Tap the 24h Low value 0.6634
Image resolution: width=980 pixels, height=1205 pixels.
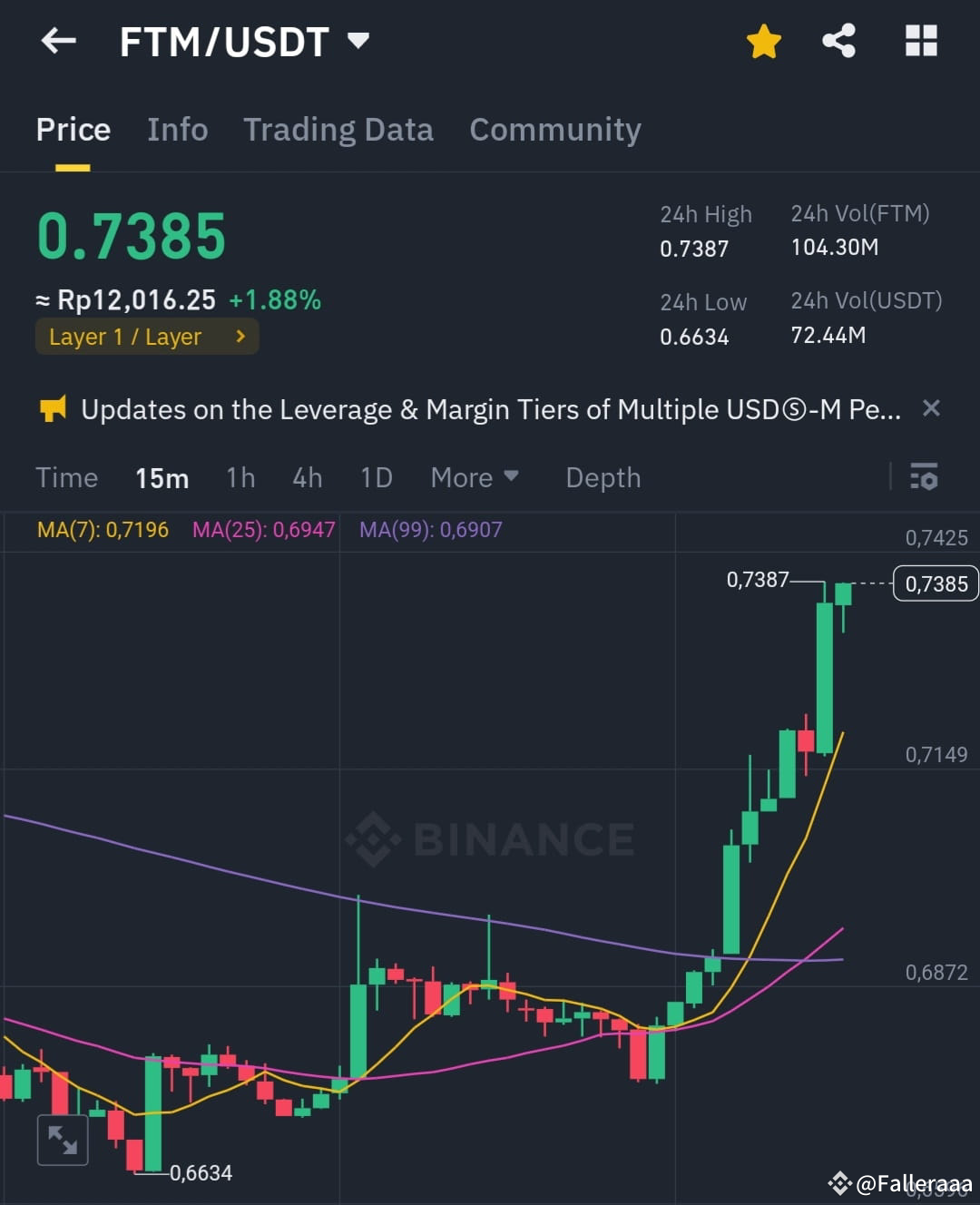tap(694, 337)
